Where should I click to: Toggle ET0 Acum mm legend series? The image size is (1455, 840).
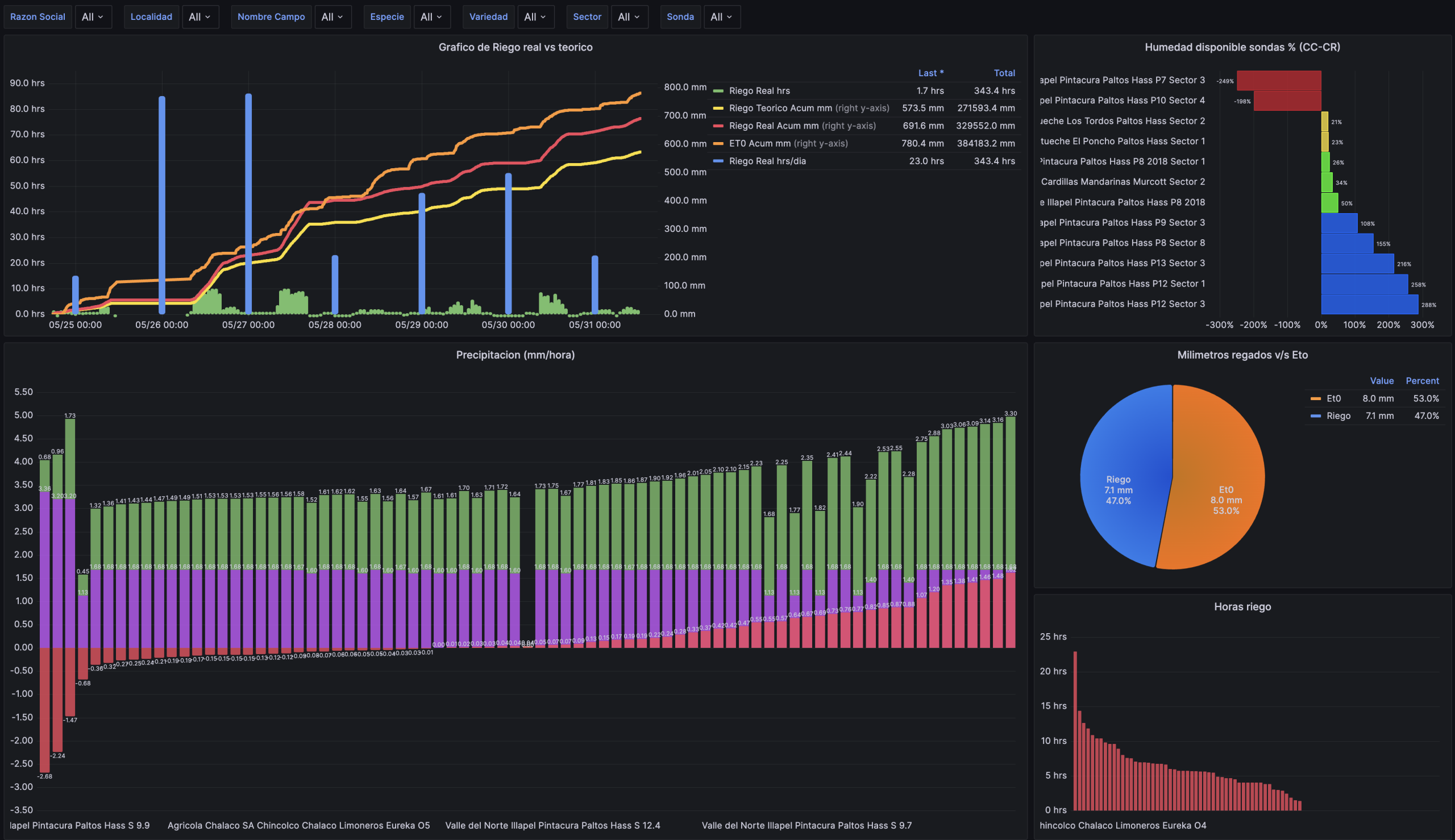(x=759, y=143)
